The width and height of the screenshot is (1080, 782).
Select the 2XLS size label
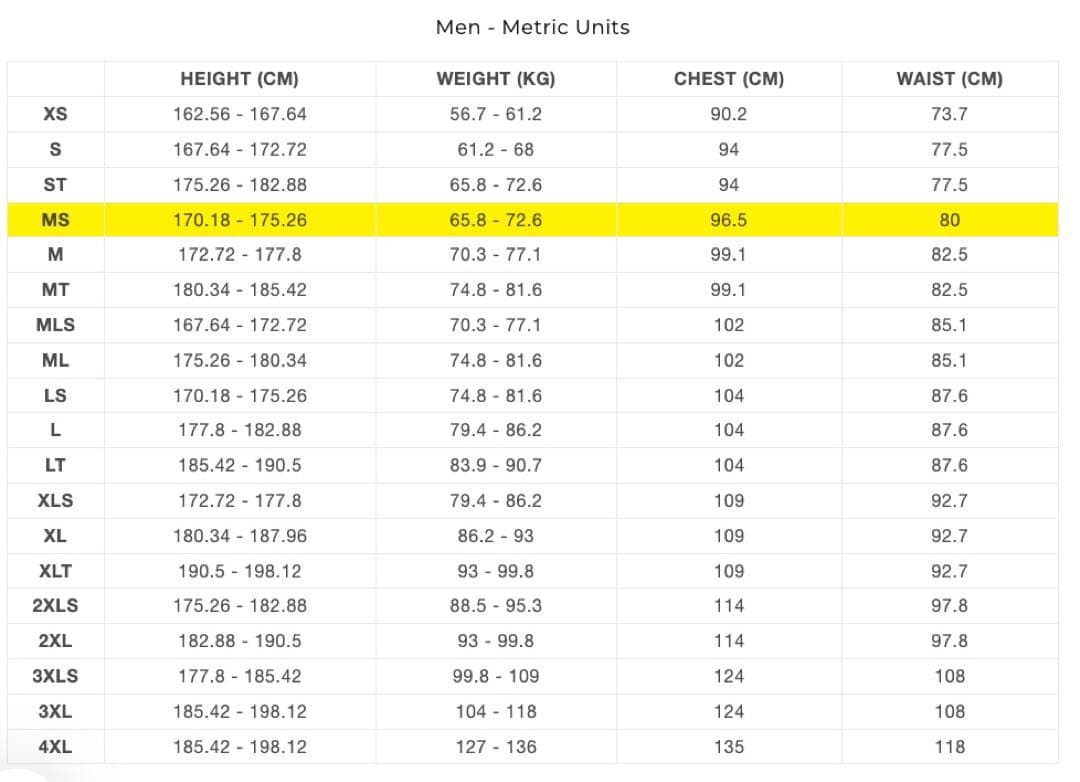point(55,606)
